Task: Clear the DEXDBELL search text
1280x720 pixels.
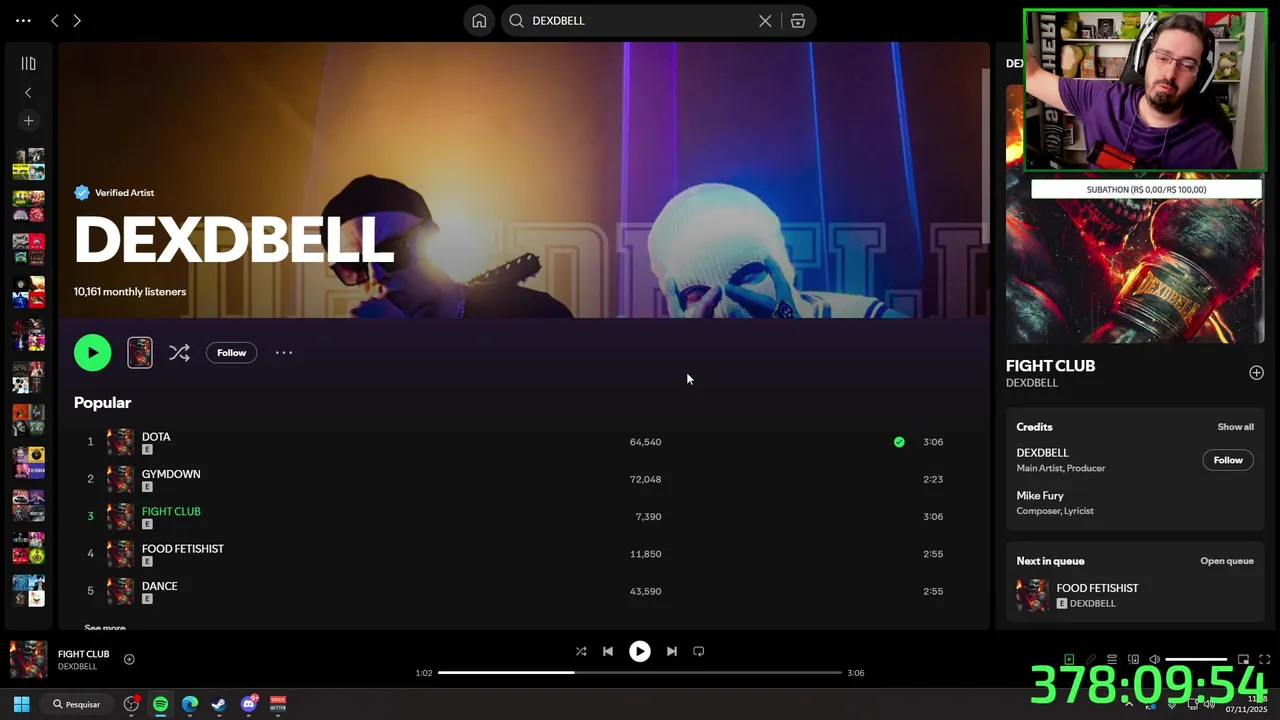Action: 765,21
